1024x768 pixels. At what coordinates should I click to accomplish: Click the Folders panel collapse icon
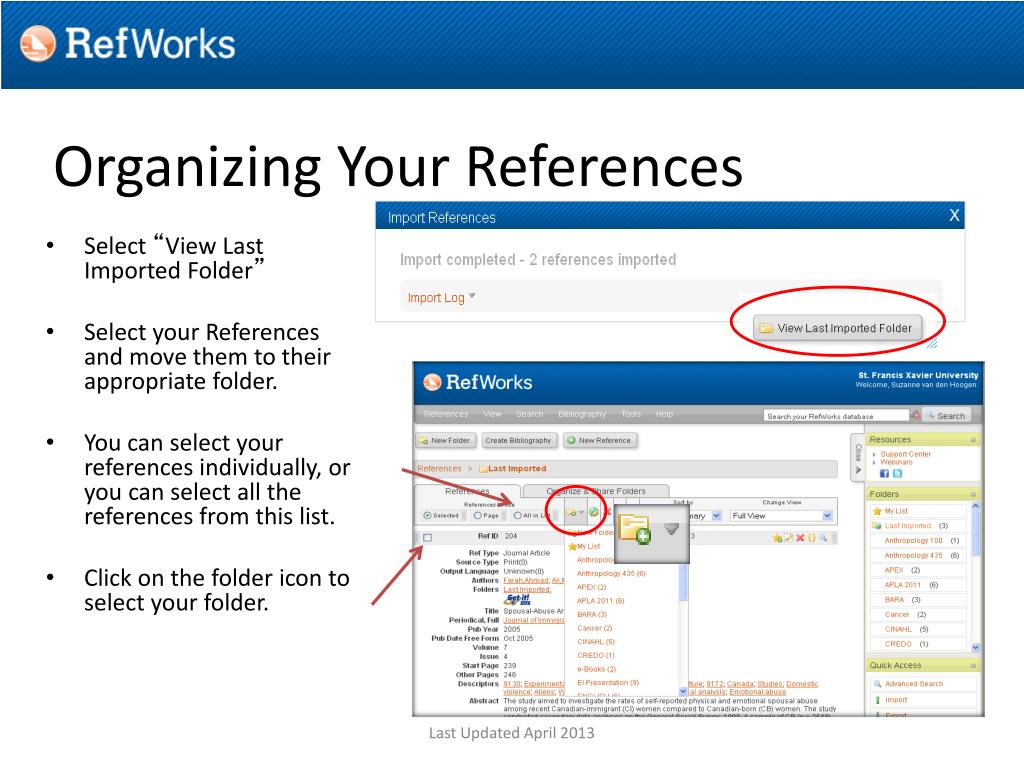pos(972,494)
